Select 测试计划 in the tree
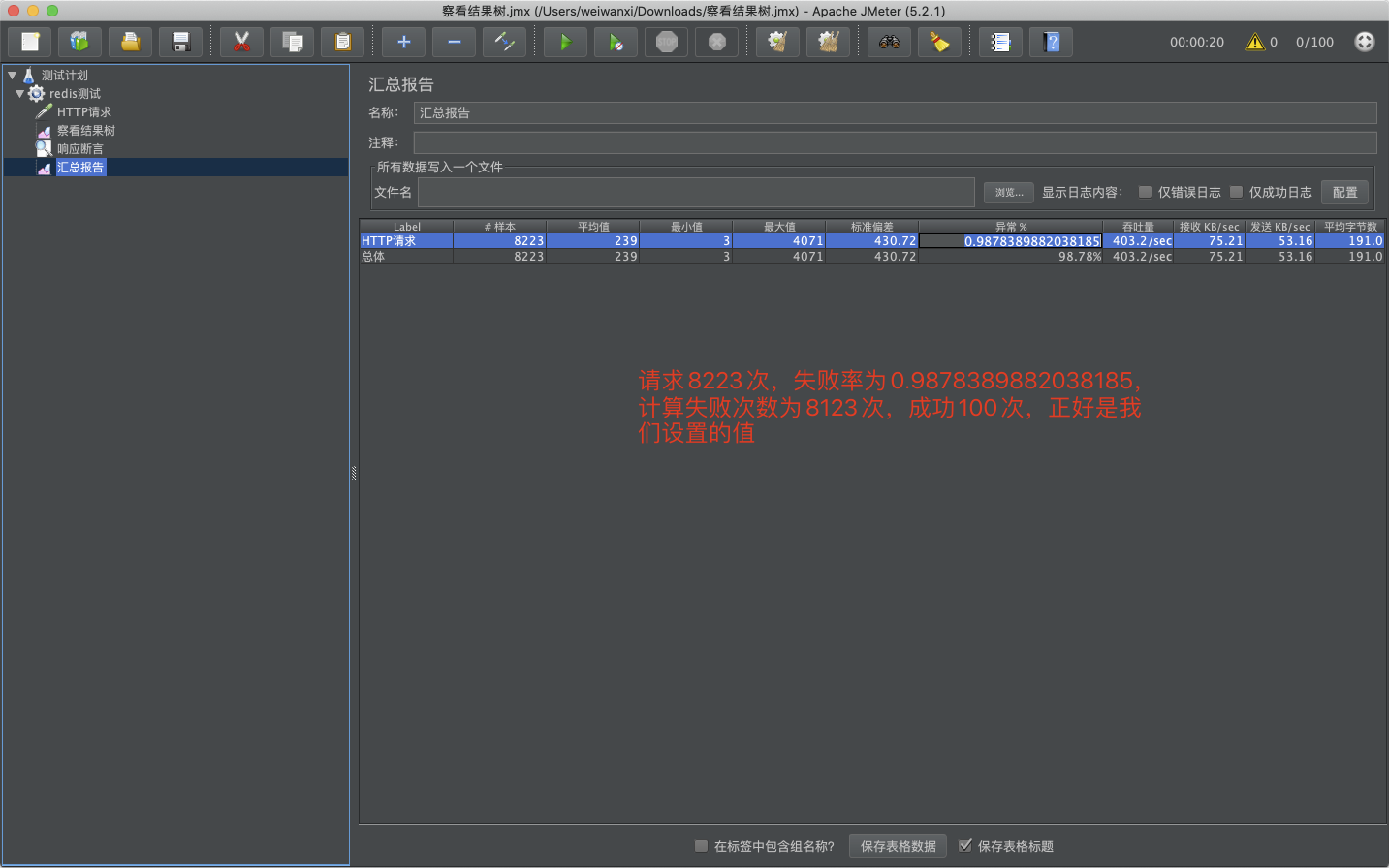The height and width of the screenshot is (868, 1389). [64, 75]
